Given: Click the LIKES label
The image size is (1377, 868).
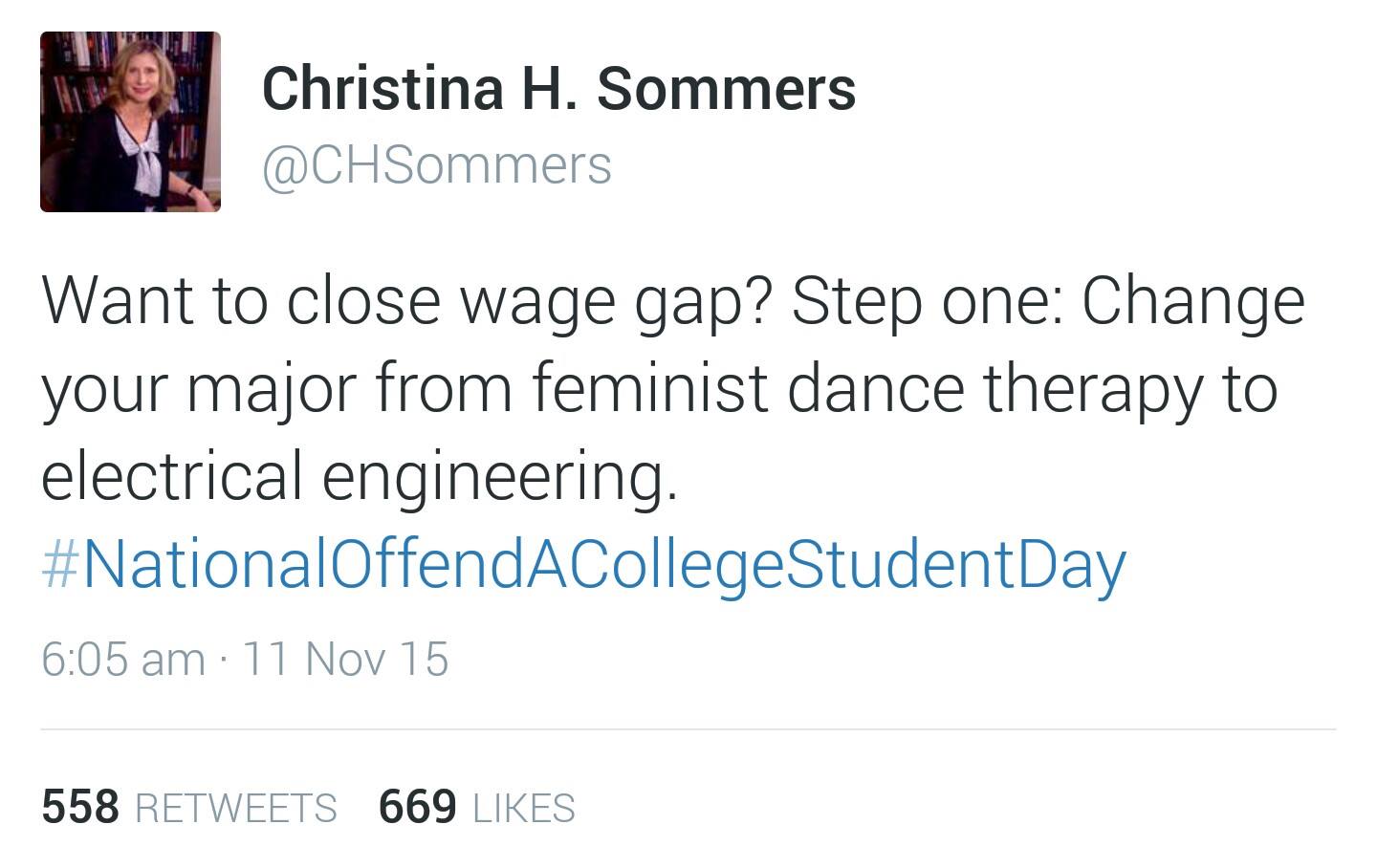Looking at the screenshot, I should click(x=524, y=809).
